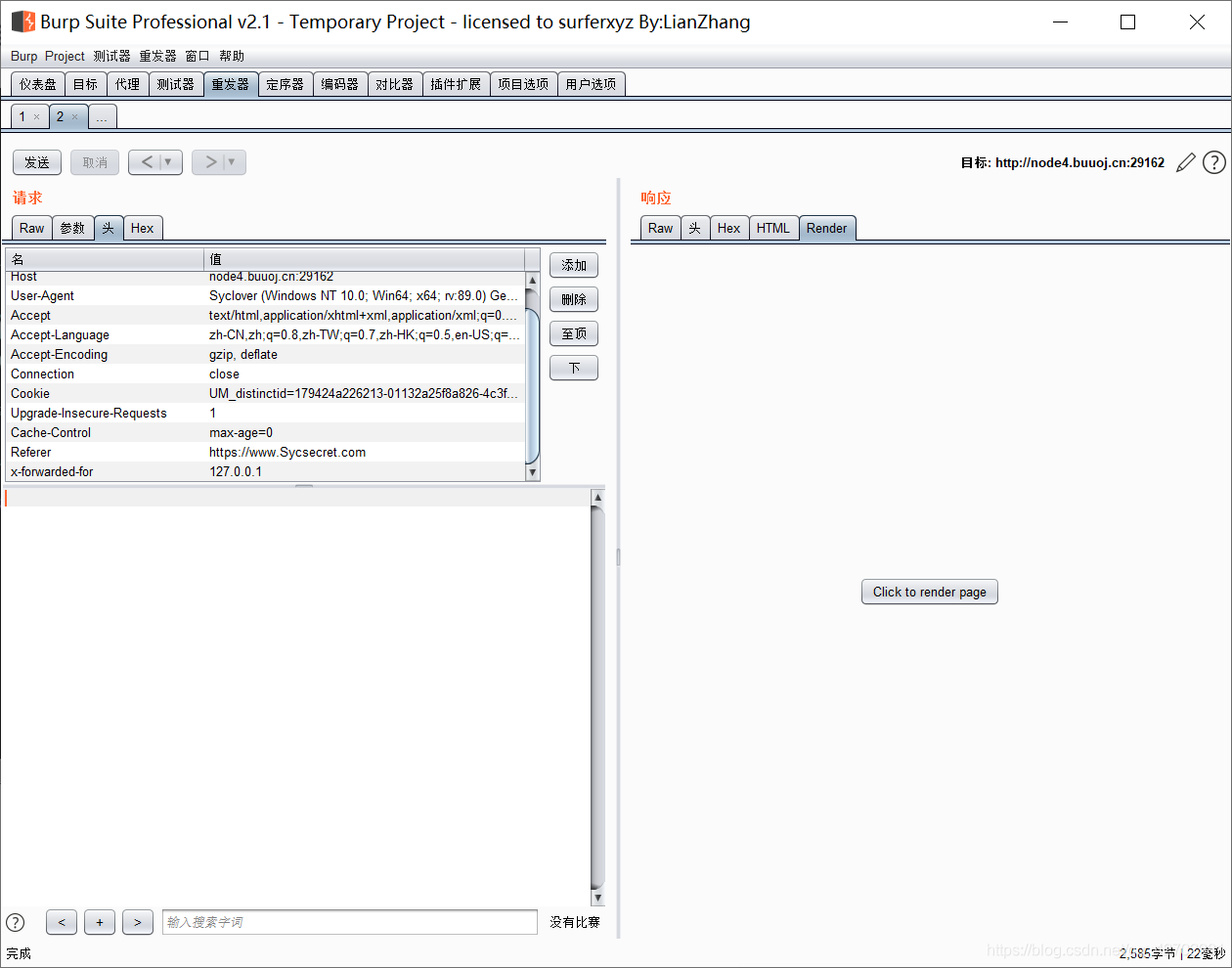Open the Project menu
The width and height of the screenshot is (1232, 968).
coord(65,56)
